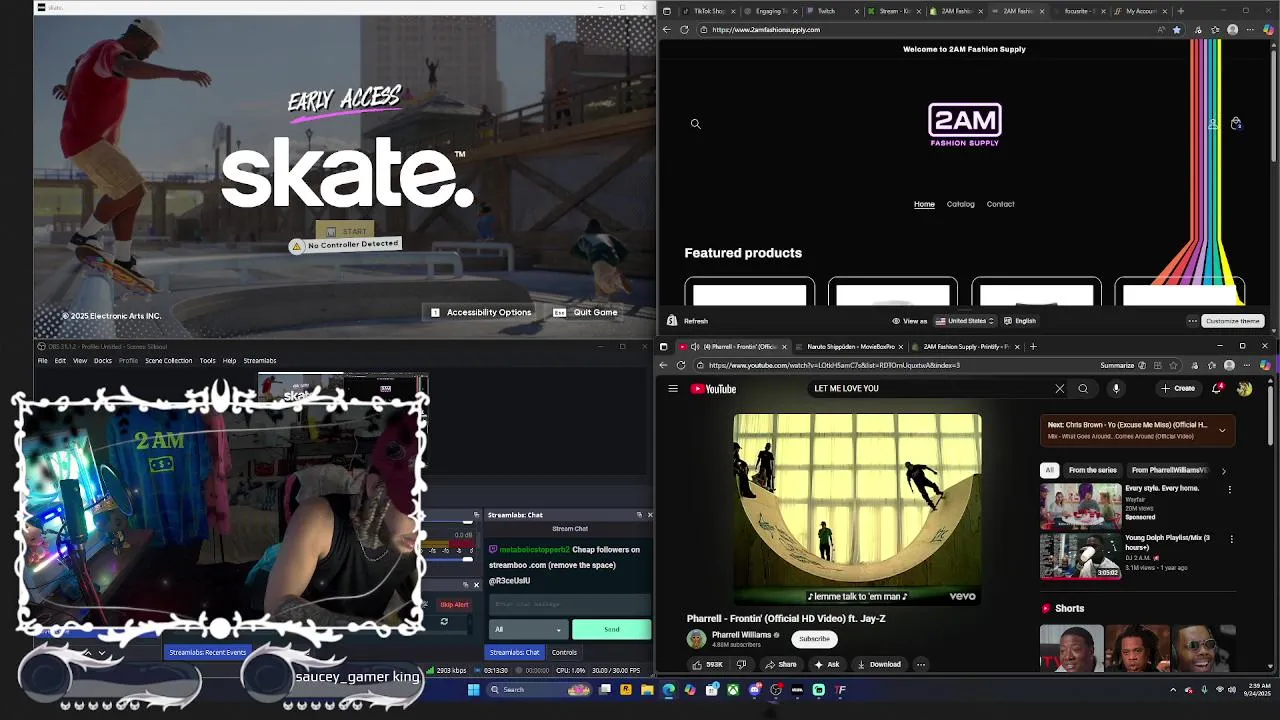
Task: Open more actions ellipsis under video
Action: click(921, 665)
